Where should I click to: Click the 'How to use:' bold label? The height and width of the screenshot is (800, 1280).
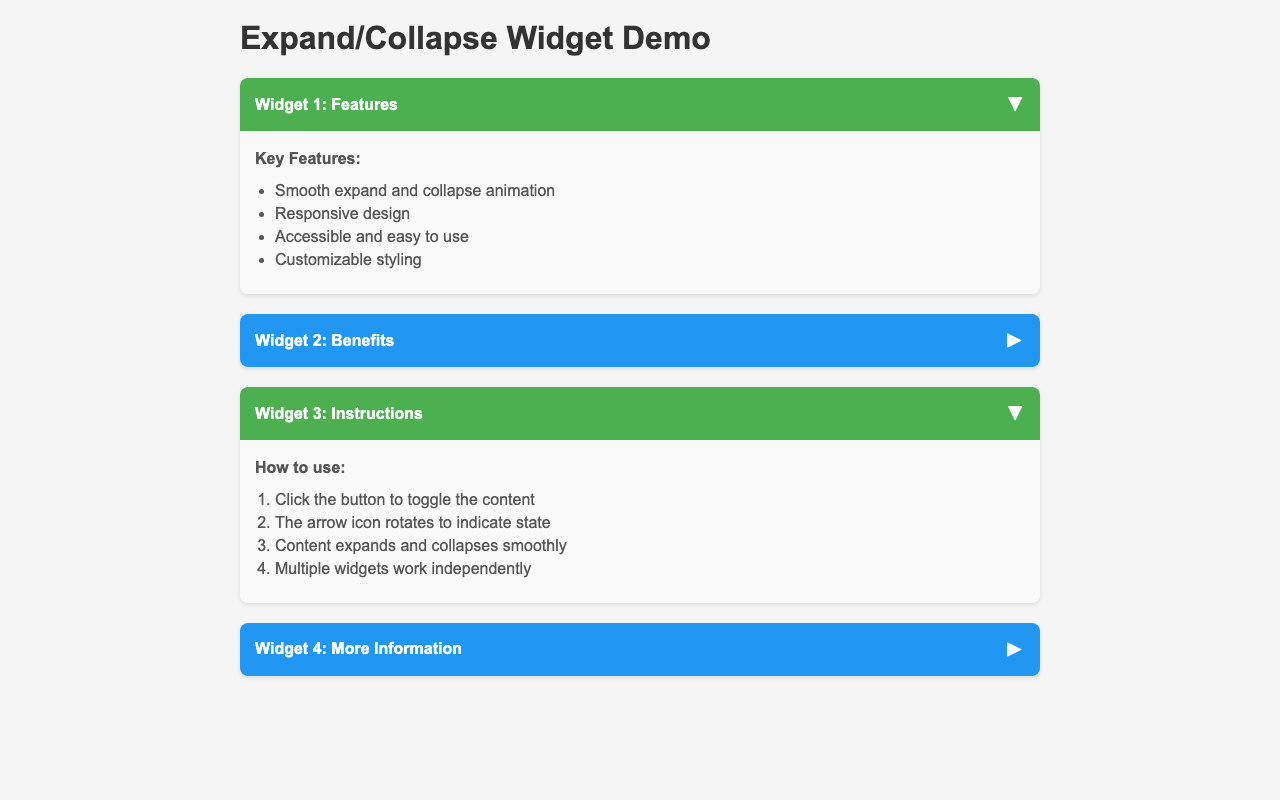[299, 467]
